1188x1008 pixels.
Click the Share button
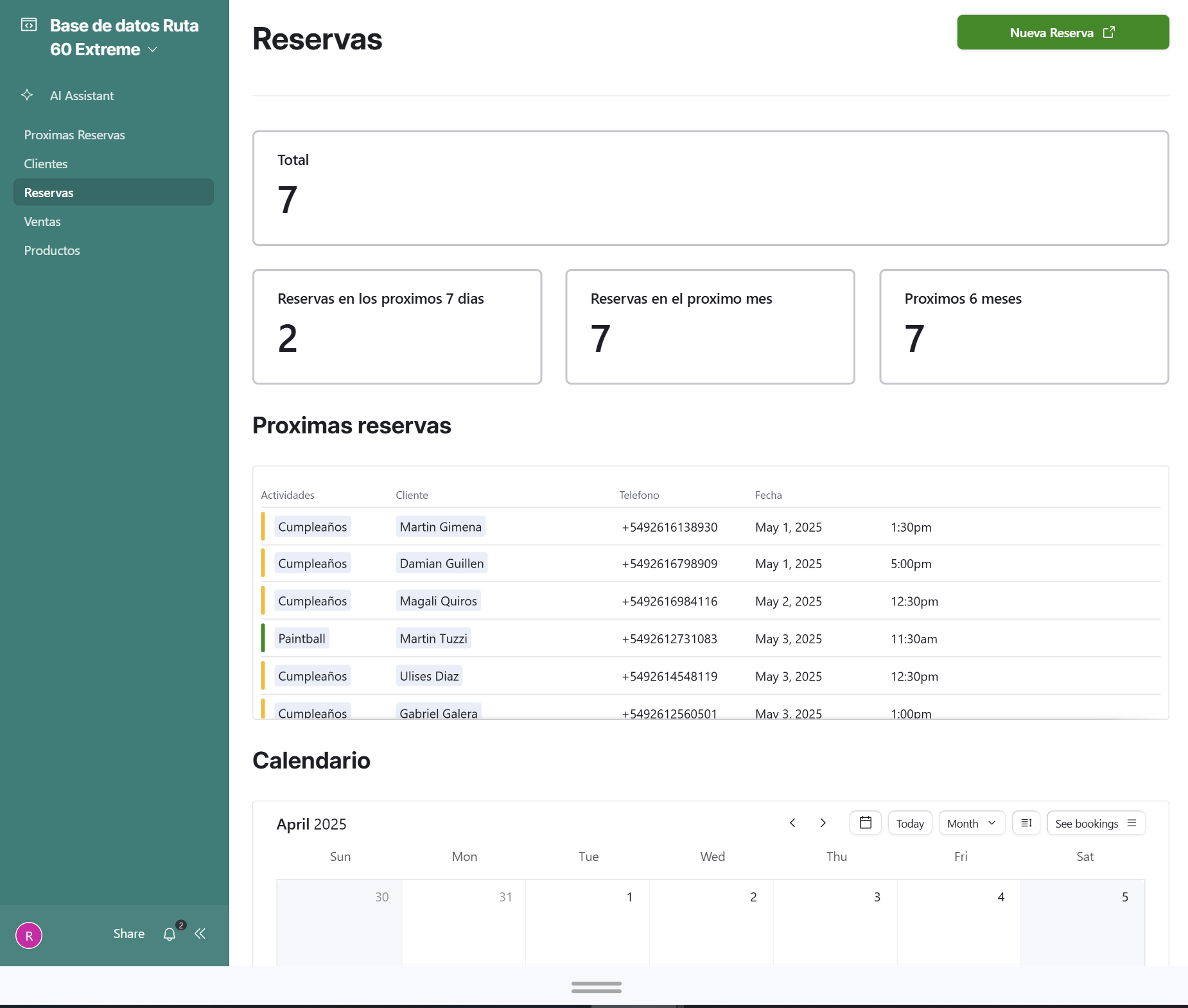tap(128, 934)
